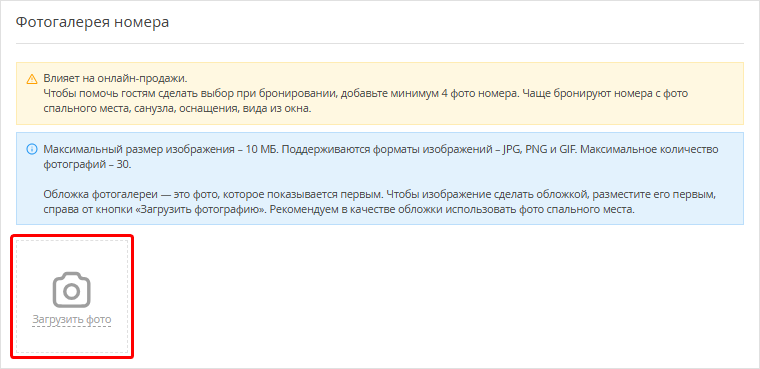
Task: Click the "Максимальный размер изображения – 10 МБ" text
Action: click(x=161, y=149)
